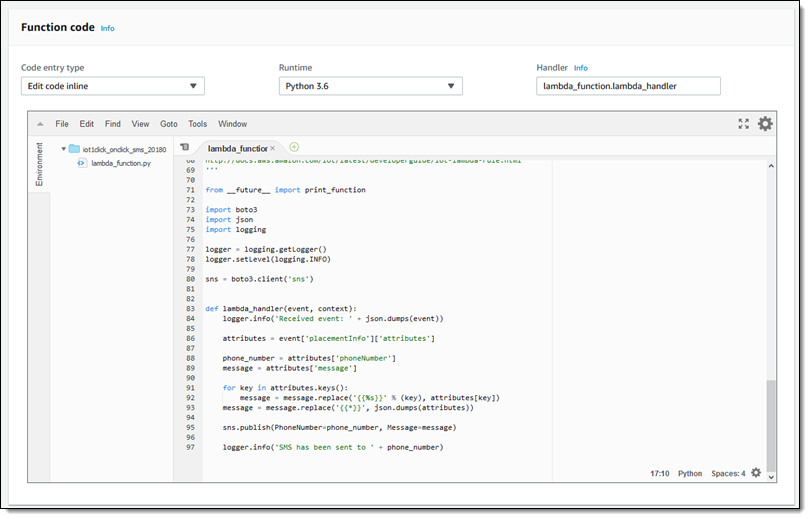The height and width of the screenshot is (519, 810).
Task: Click the Info link beside Handler
Action: point(581,68)
